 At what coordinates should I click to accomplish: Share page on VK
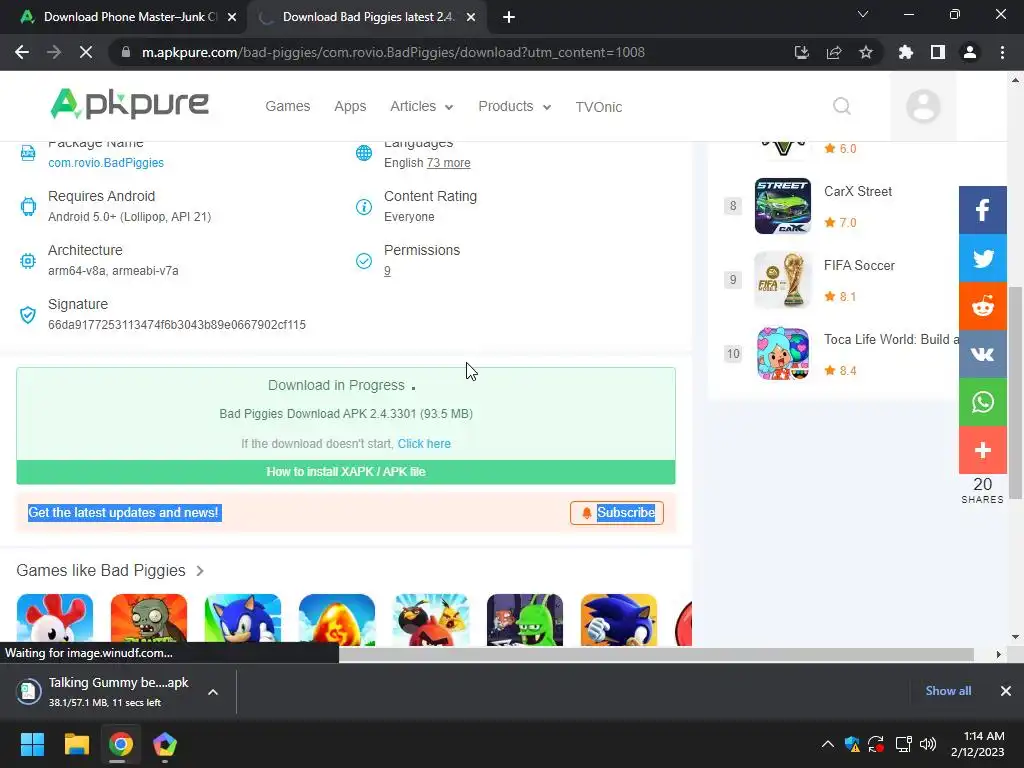pos(982,354)
